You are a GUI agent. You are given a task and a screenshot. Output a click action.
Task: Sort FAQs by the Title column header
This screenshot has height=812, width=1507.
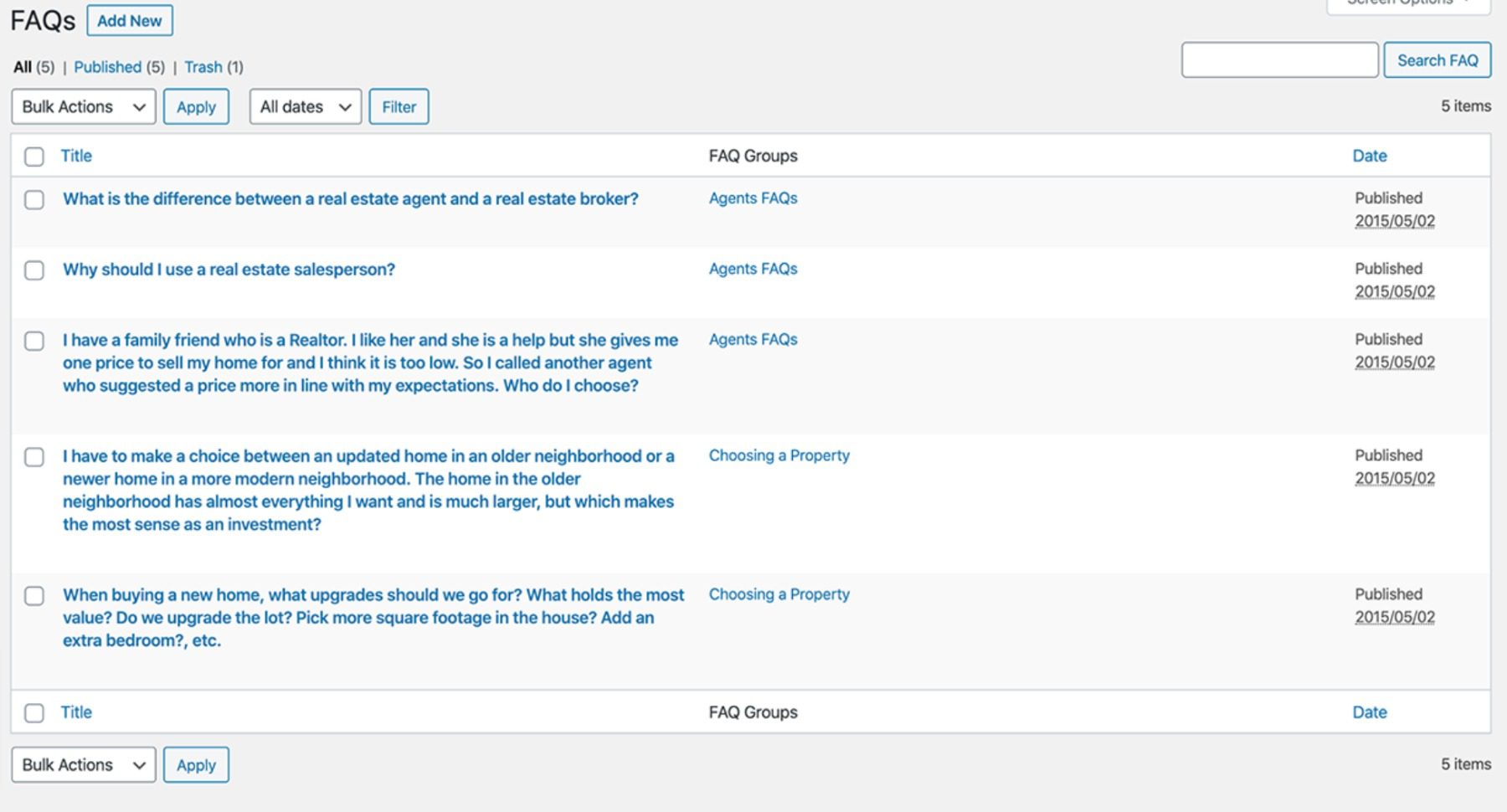pyautogui.click(x=76, y=156)
